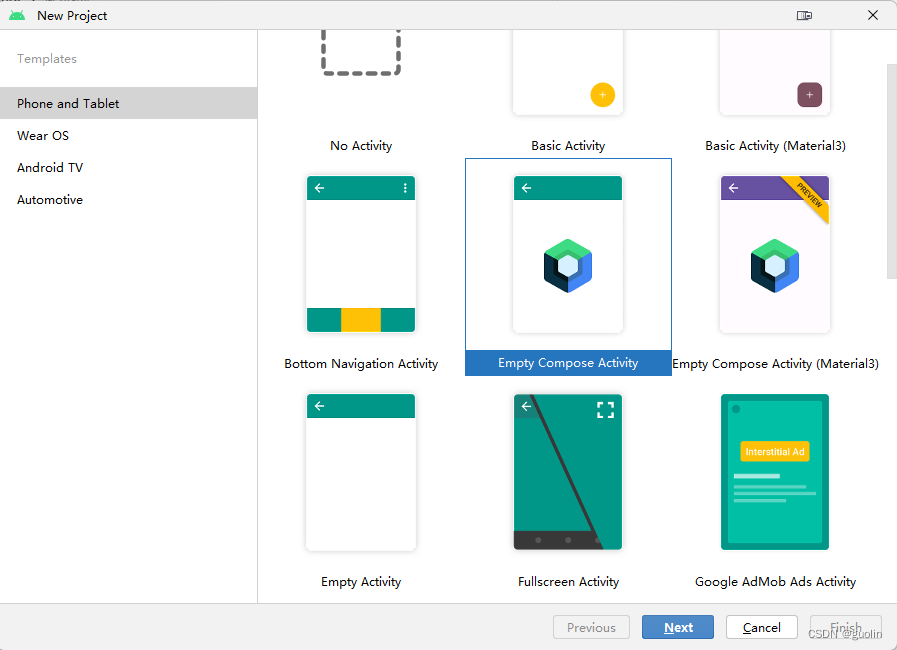Click the yellow PREVIEW ribbon on Material3 card

[x=809, y=196]
